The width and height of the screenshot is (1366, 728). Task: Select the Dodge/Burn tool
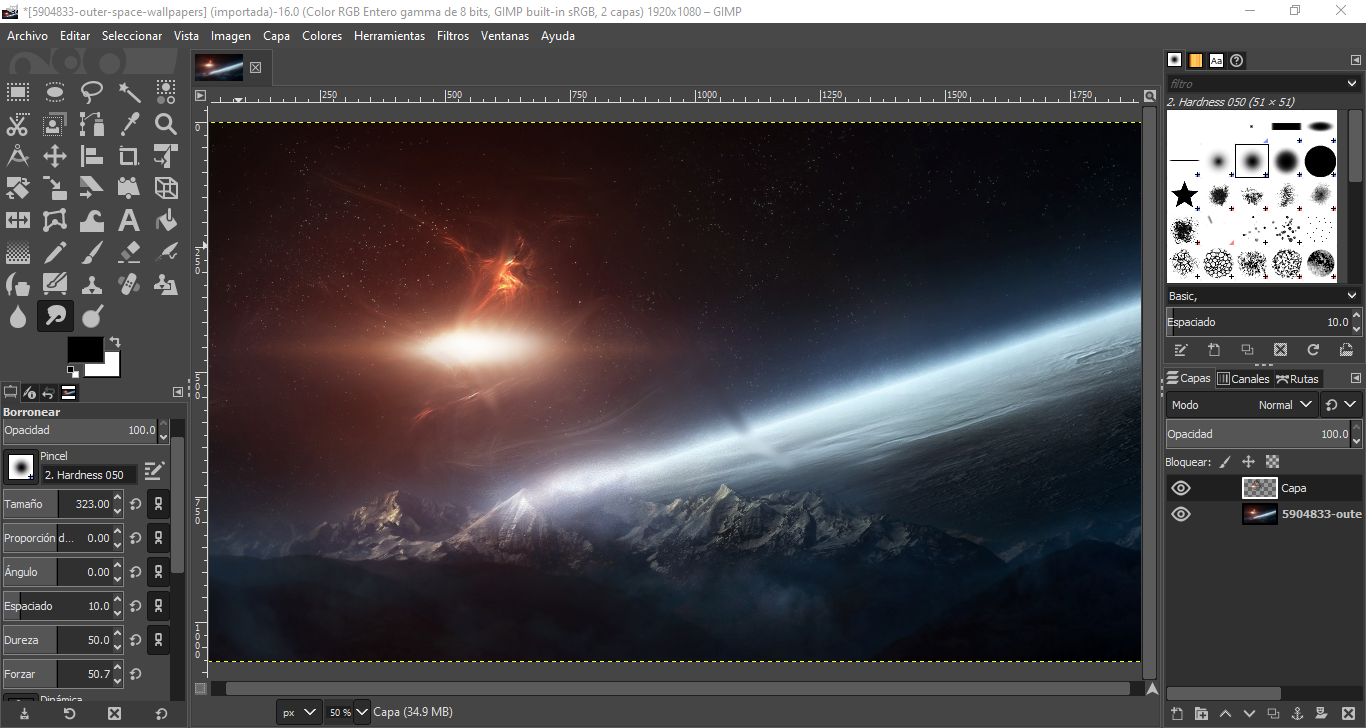click(92, 316)
